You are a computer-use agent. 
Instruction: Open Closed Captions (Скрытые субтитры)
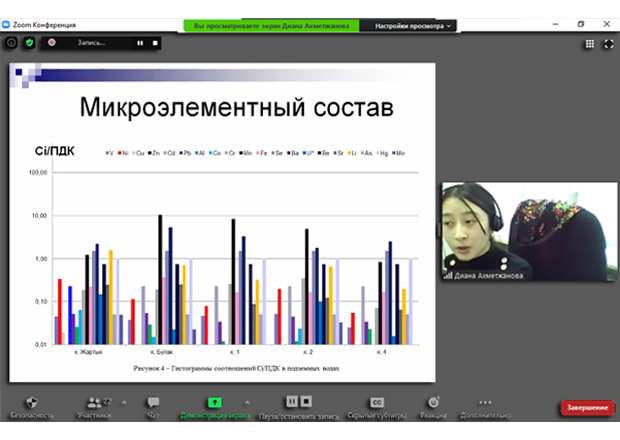[377, 402]
